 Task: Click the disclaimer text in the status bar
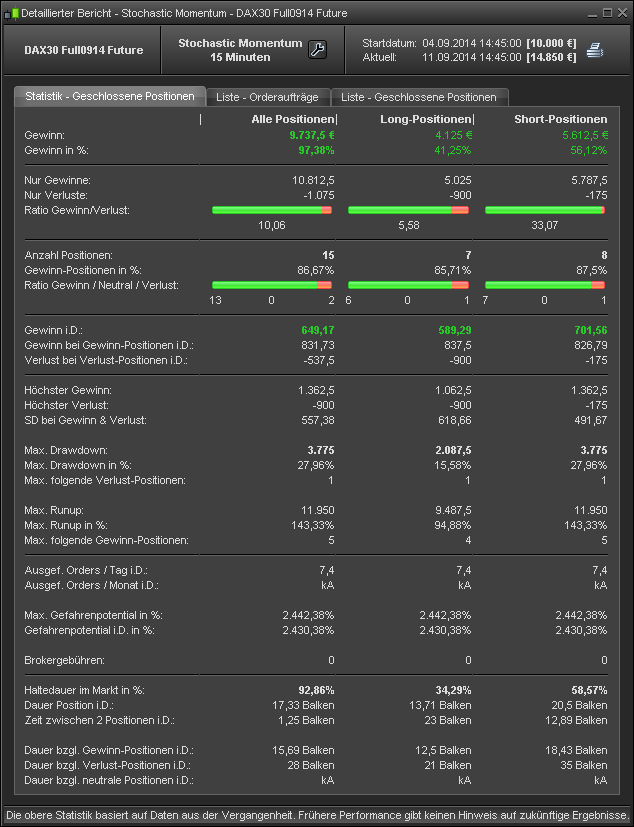317,815
